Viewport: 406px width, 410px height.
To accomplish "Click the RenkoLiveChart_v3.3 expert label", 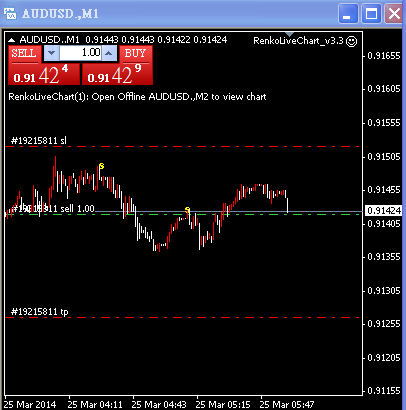I will point(298,41).
